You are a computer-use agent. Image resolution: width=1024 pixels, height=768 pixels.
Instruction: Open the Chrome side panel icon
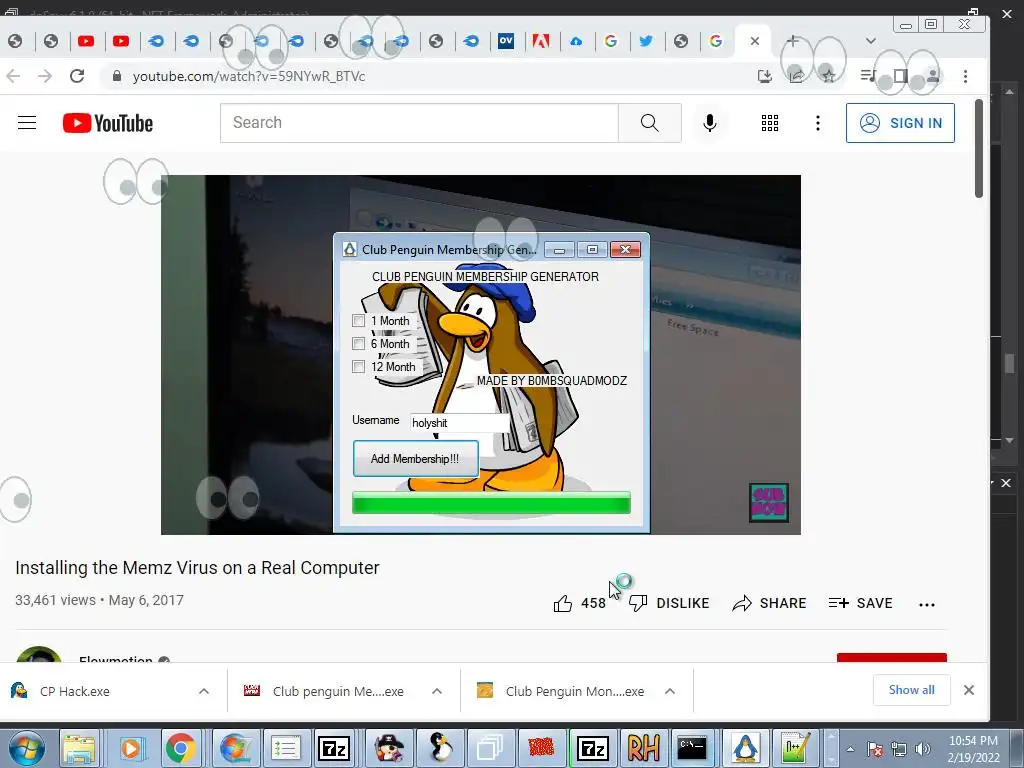point(901,76)
